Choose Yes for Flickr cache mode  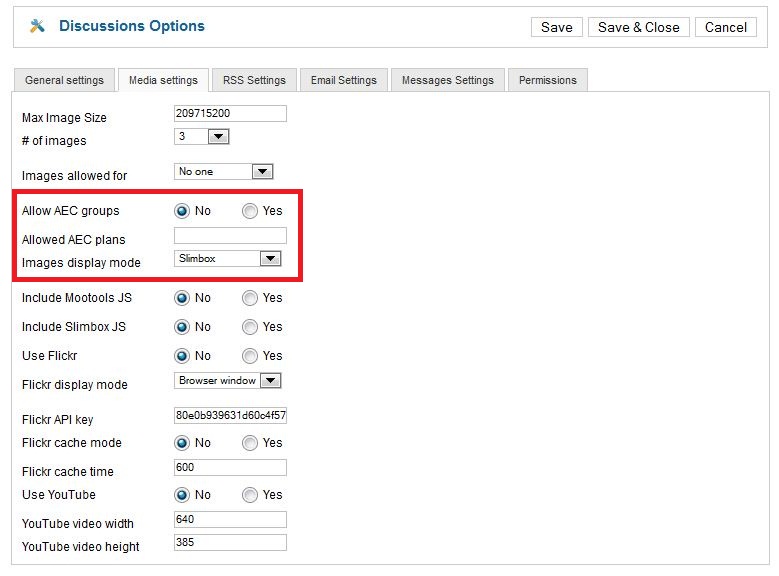[x=250, y=443]
